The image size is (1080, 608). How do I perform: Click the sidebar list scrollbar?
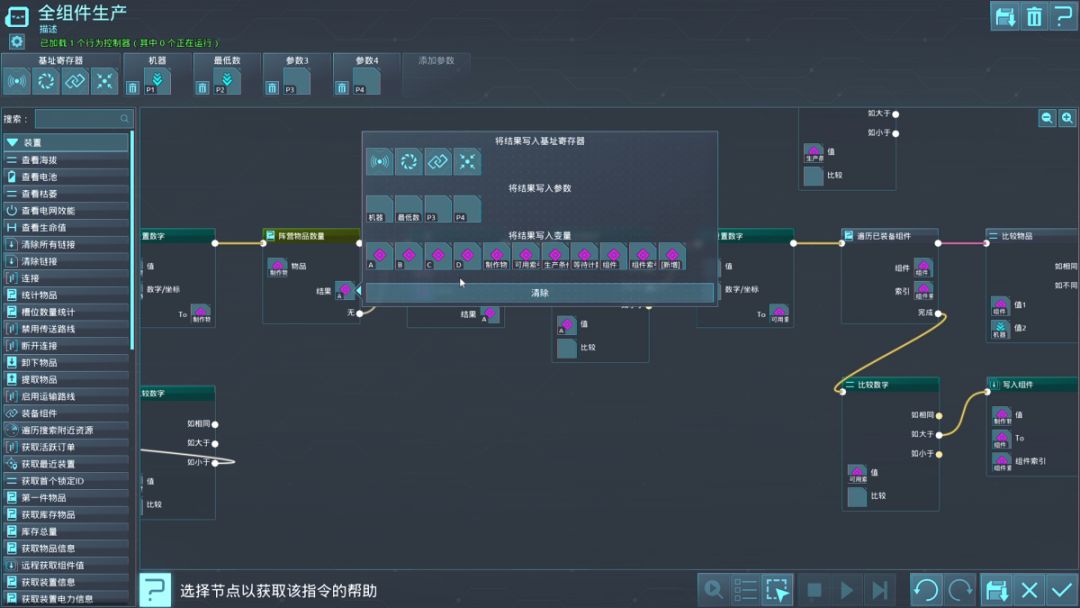coord(132,241)
